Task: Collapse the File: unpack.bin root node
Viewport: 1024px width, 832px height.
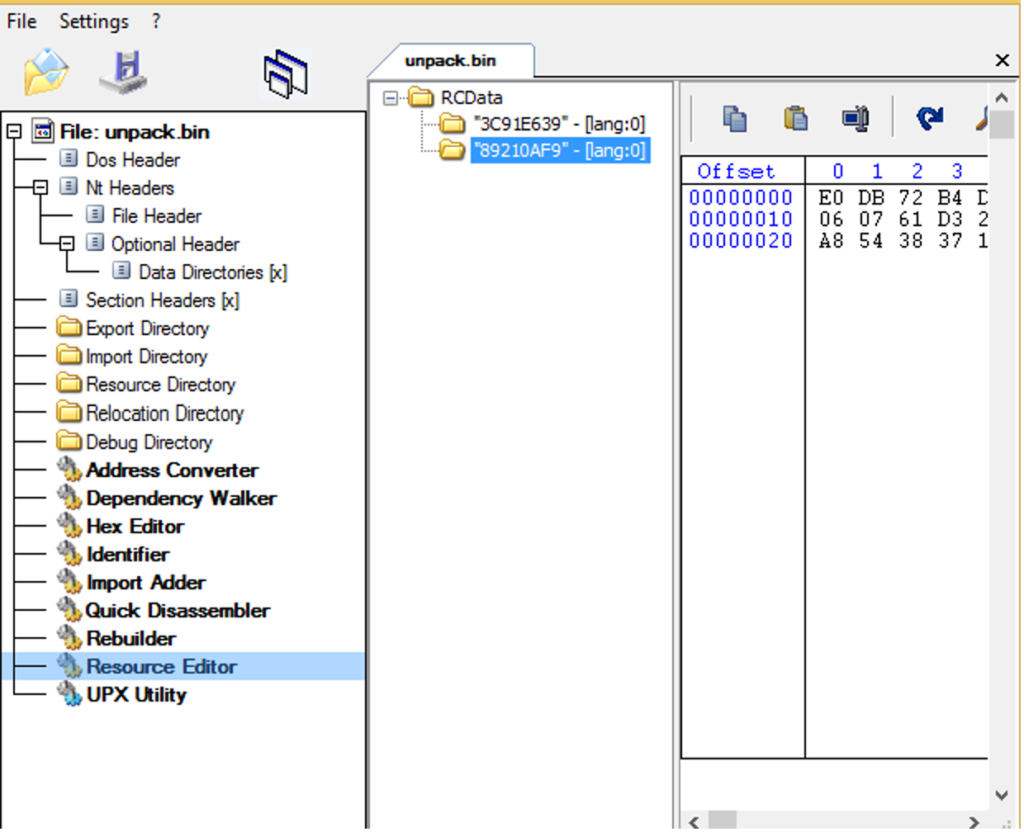Action: [11, 131]
